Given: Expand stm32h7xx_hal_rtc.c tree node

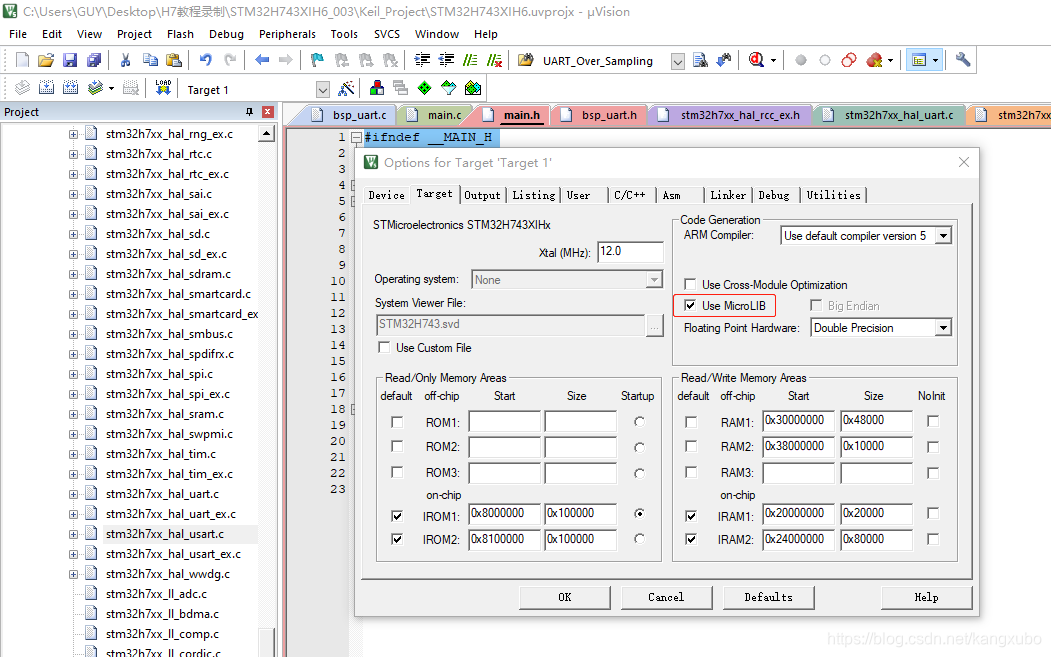Looking at the screenshot, I should [73, 154].
